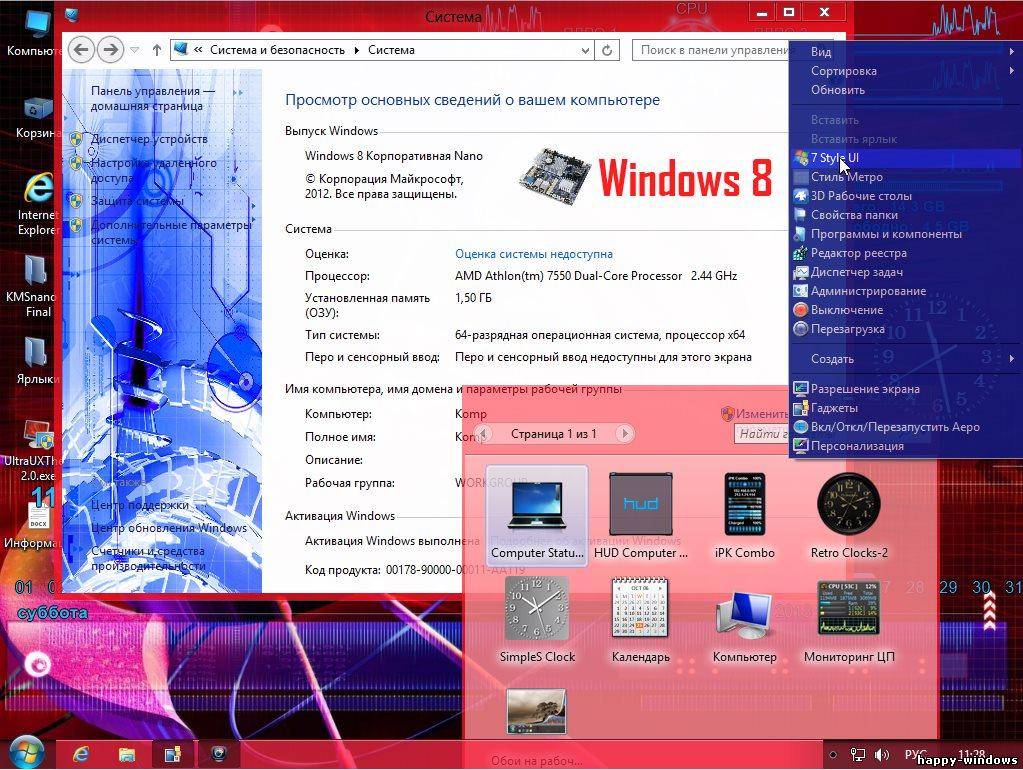This screenshot has width=1023, height=770.
Task: Go to previous page in gadget gallery
Action: [483, 433]
